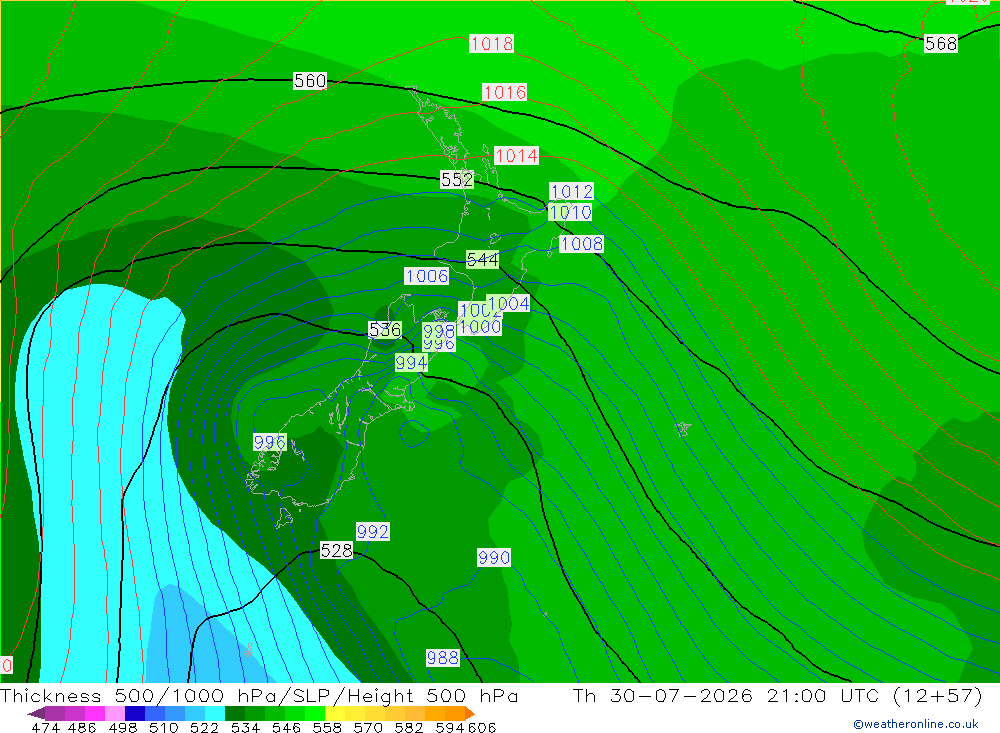This screenshot has height=733, width=1000.
Task: Click the blue 994 isobar label
Action: click(411, 363)
